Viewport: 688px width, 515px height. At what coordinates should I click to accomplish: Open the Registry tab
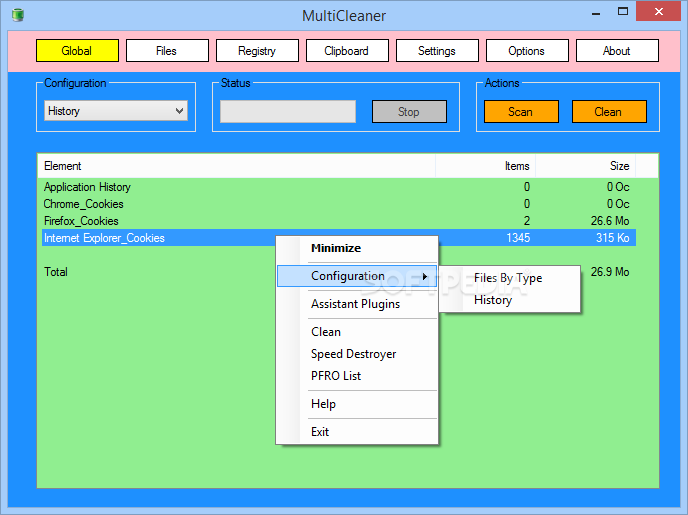257,50
